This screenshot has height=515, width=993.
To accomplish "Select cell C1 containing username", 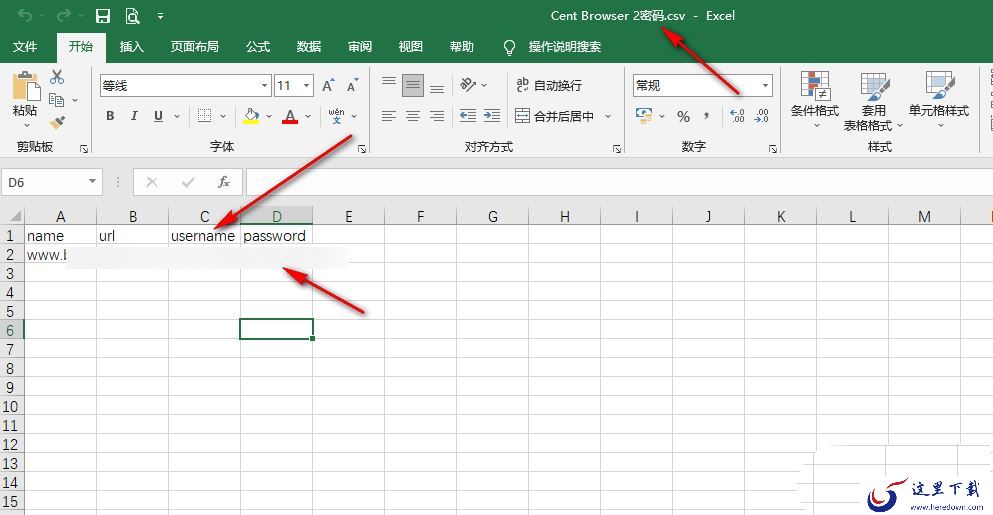I will [x=204, y=236].
